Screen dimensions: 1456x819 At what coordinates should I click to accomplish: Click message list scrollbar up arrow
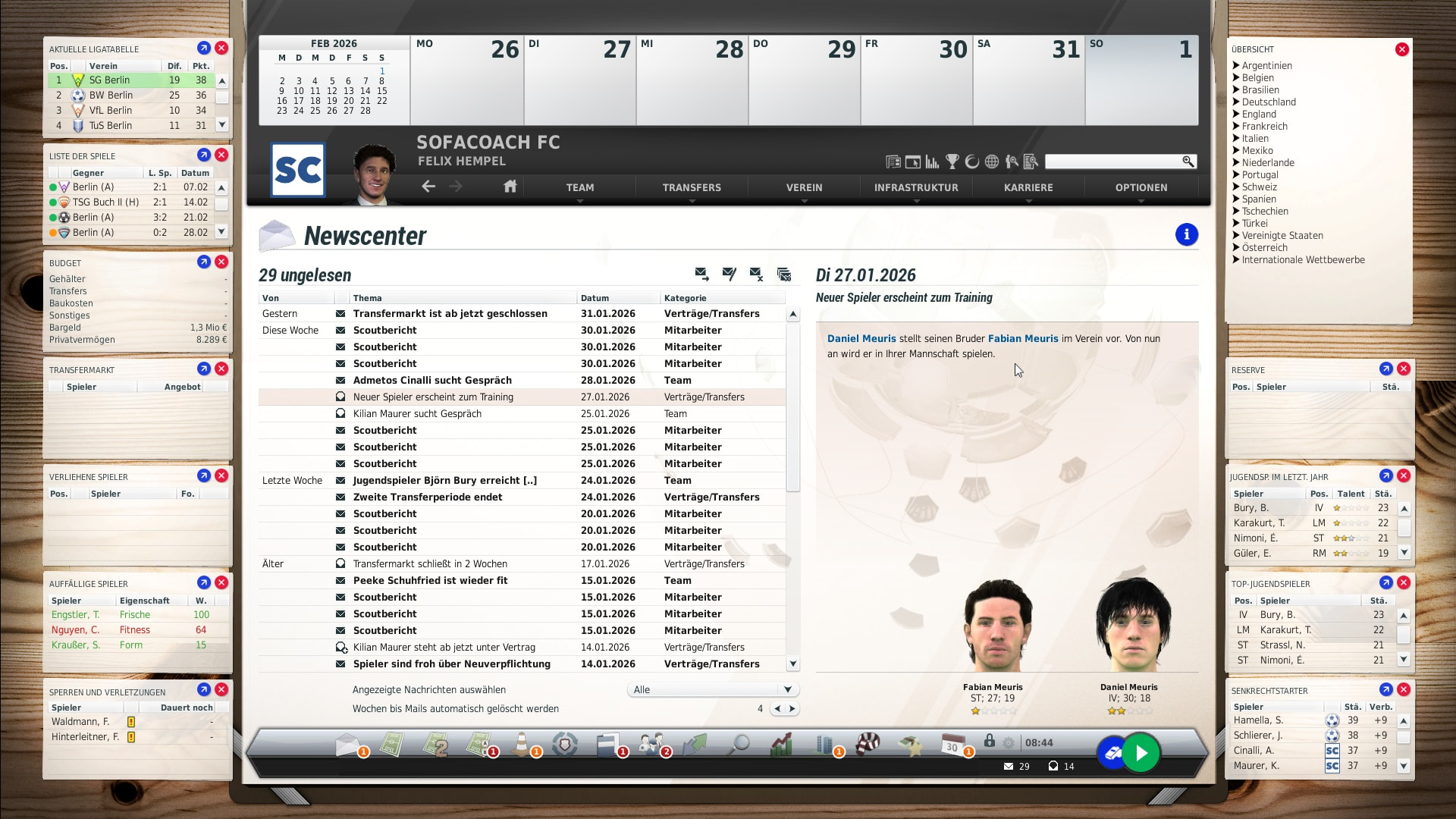[793, 314]
